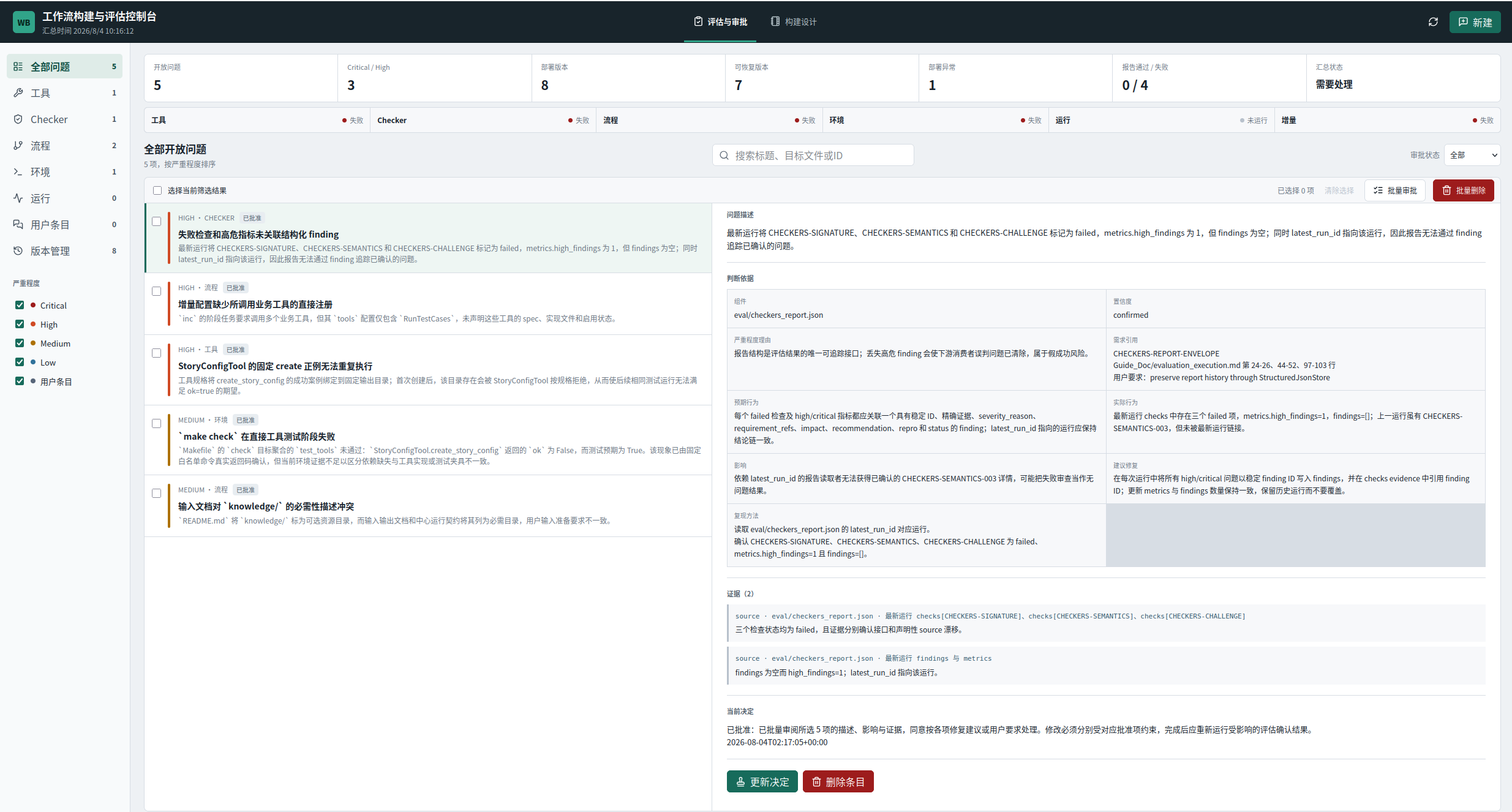
Task: Click the stamp icon on 更新决定
Action: [740, 782]
